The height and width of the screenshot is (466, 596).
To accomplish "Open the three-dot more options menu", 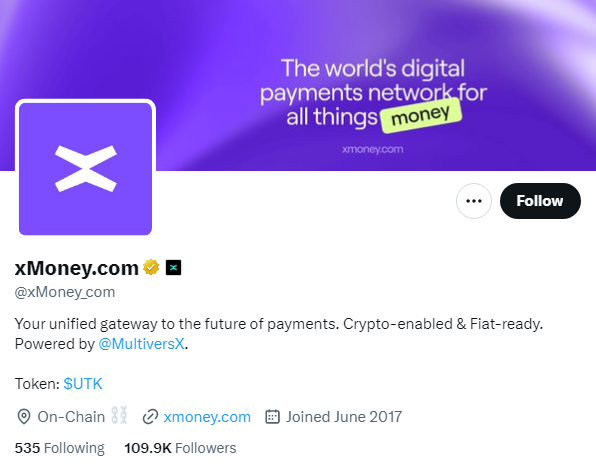I will click(x=474, y=201).
